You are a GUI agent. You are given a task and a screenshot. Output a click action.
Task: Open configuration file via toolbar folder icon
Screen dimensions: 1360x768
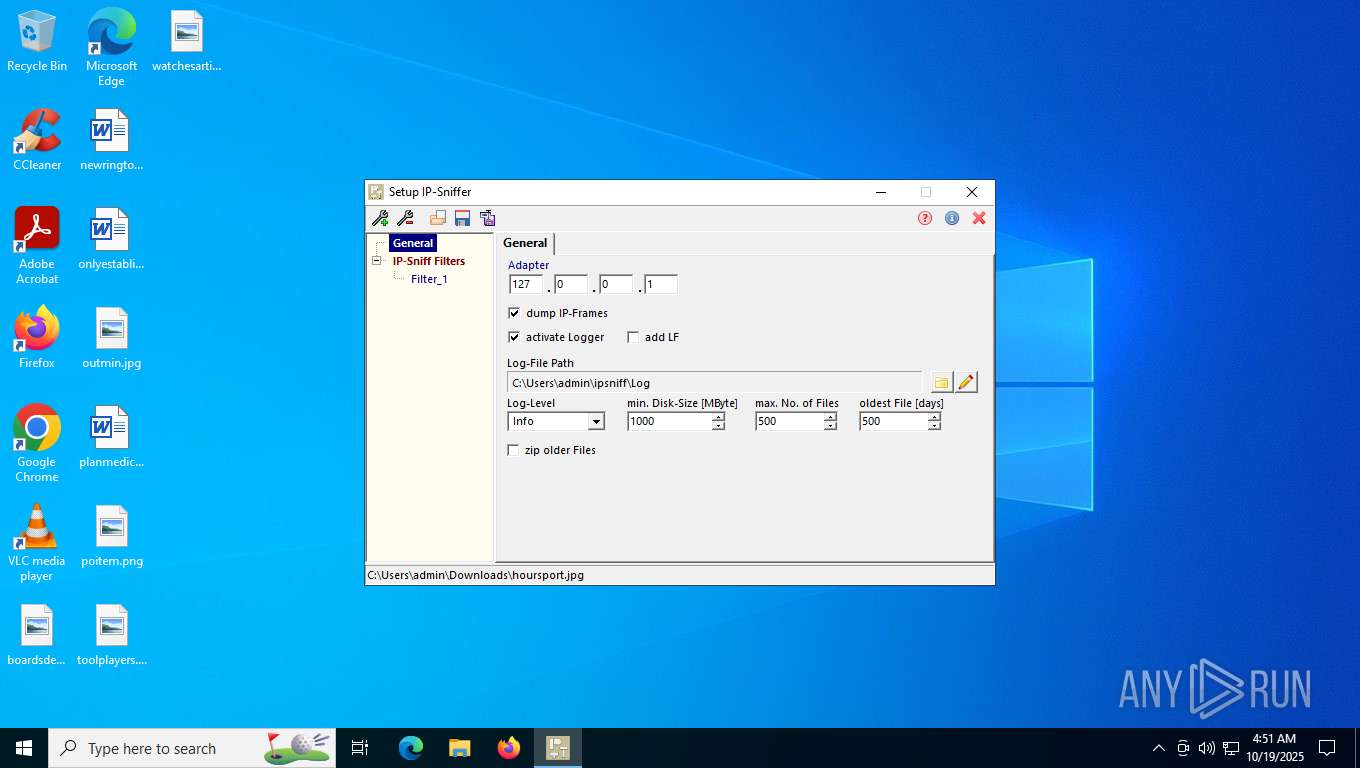(438, 218)
